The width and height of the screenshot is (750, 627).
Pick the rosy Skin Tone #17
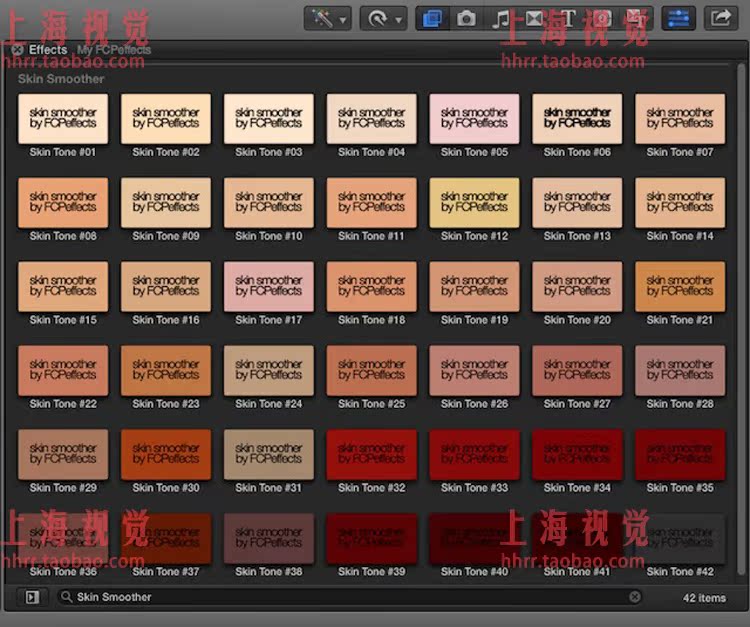click(269, 286)
